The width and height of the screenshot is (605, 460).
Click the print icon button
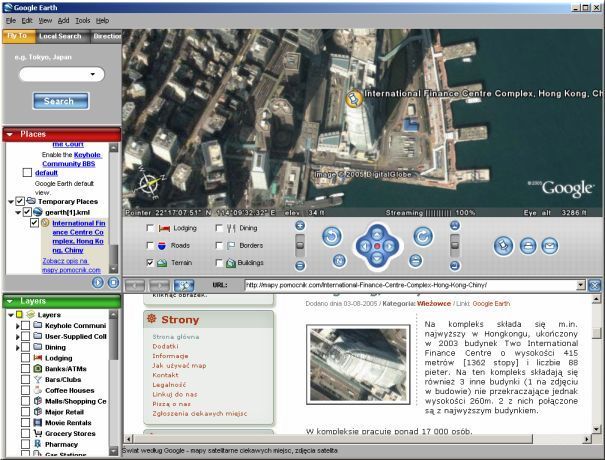[529, 245]
